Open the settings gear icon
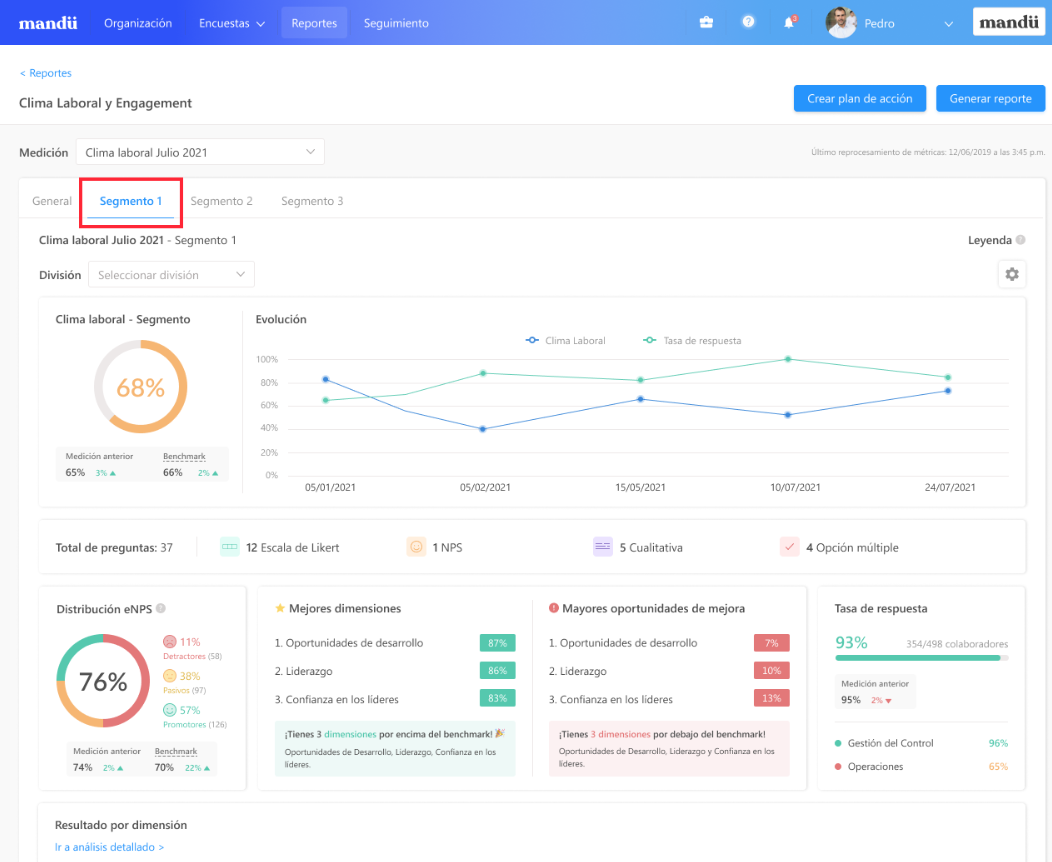 point(1012,274)
